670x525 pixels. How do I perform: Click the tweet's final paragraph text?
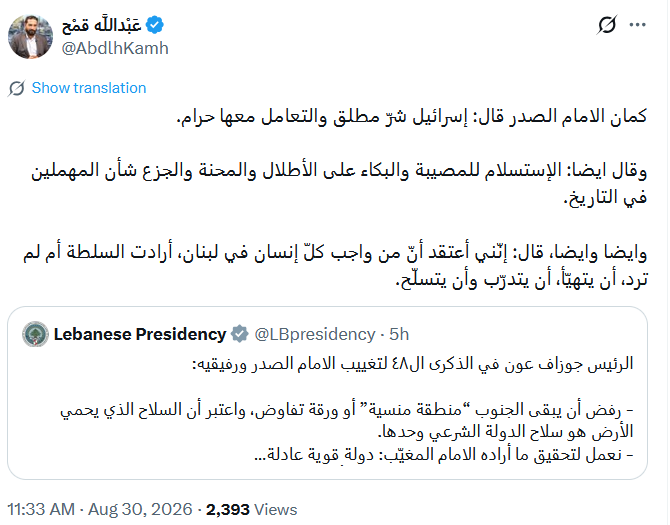335,265
